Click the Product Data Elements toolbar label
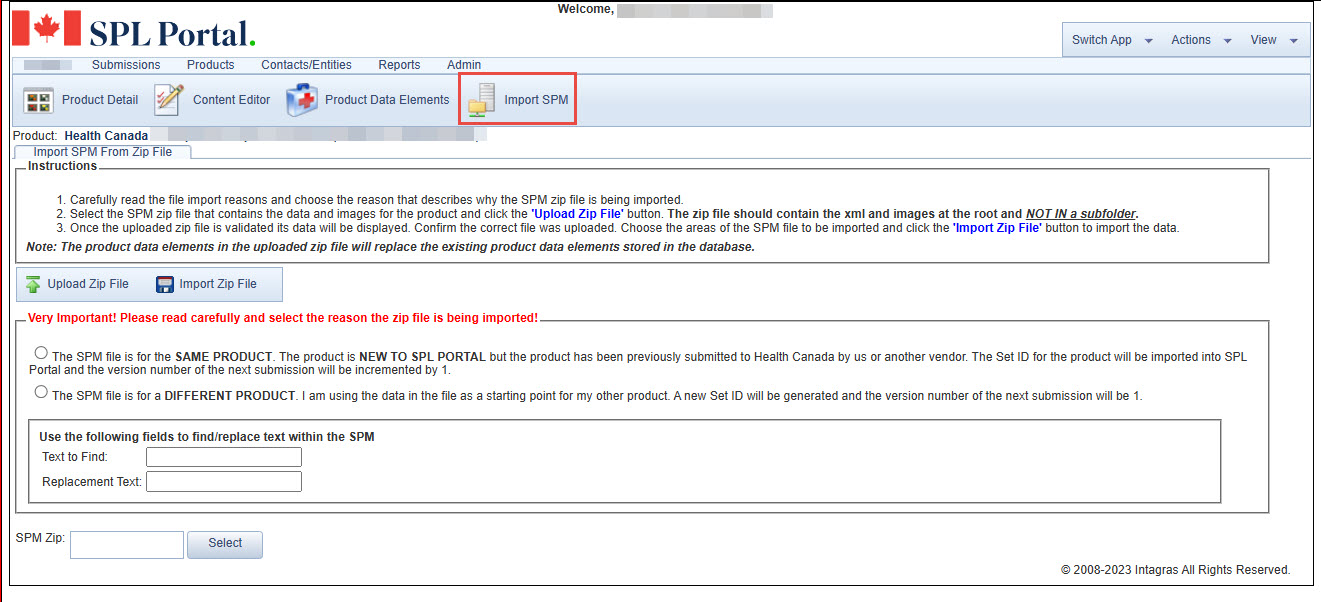Viewport: 1321px width, 602px height. (x=387, y=100)
